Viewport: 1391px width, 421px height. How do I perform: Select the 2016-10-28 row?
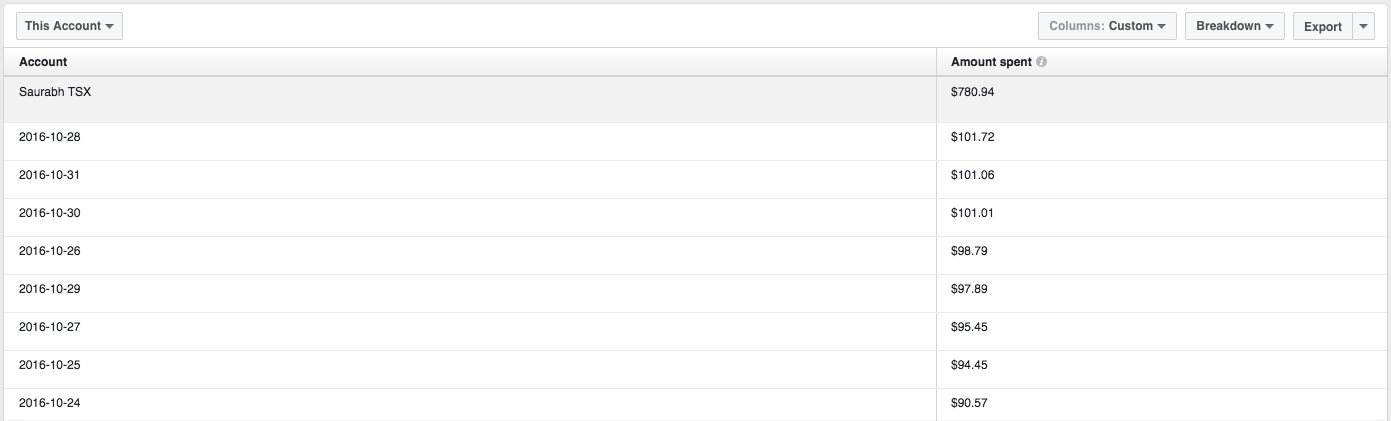click(x=695, y=141)
